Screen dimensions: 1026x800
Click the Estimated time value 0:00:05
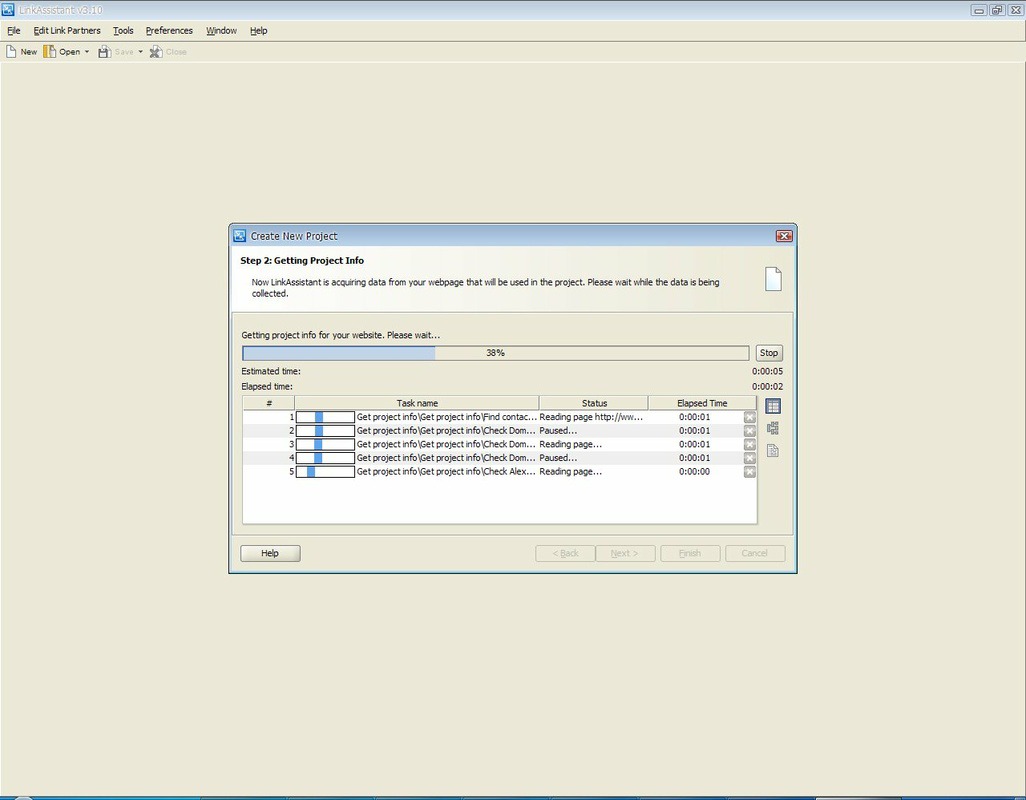coord(767,372)
